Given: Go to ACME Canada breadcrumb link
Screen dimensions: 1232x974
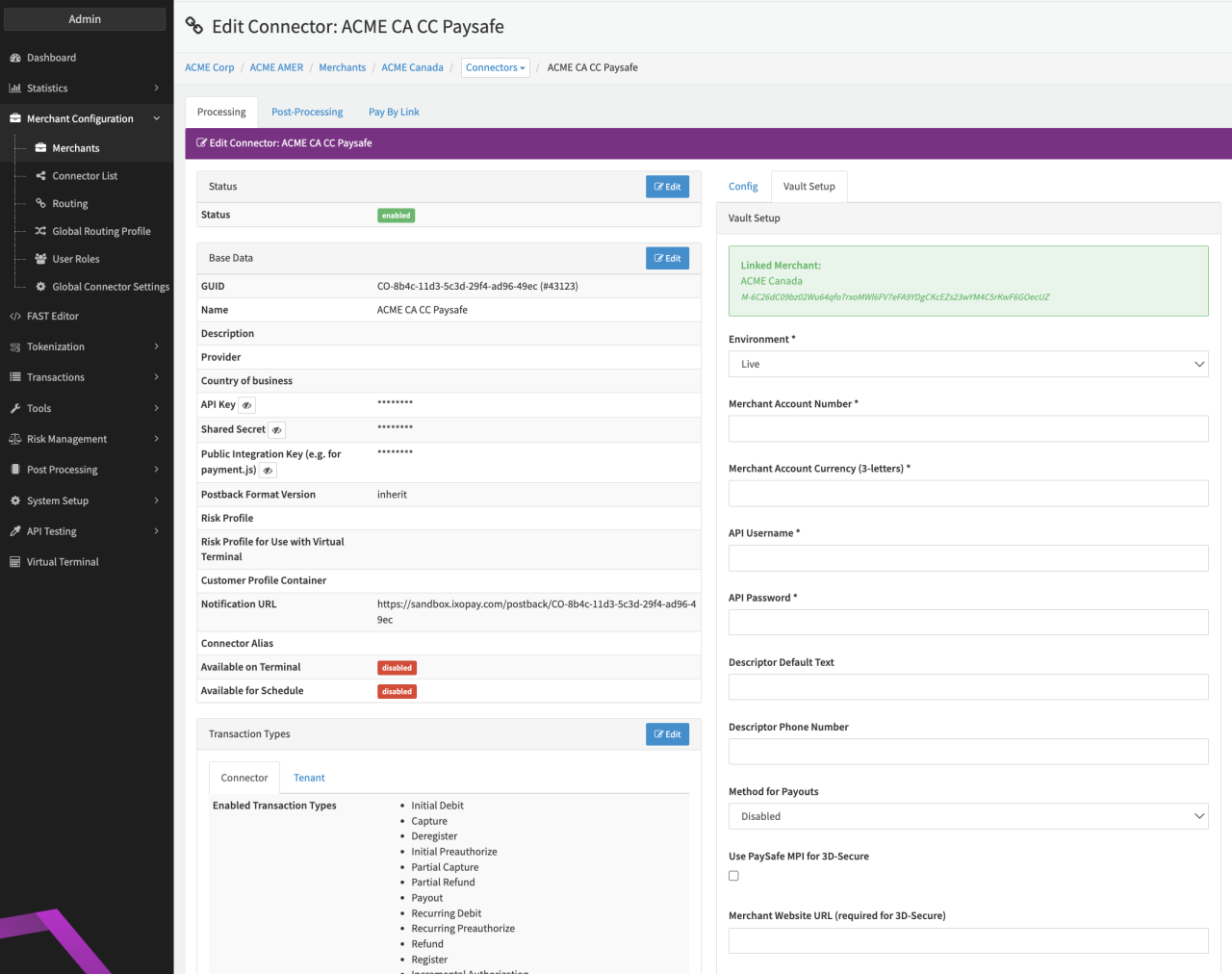Looking at the screenshot, I should click(x=412, y=67).
